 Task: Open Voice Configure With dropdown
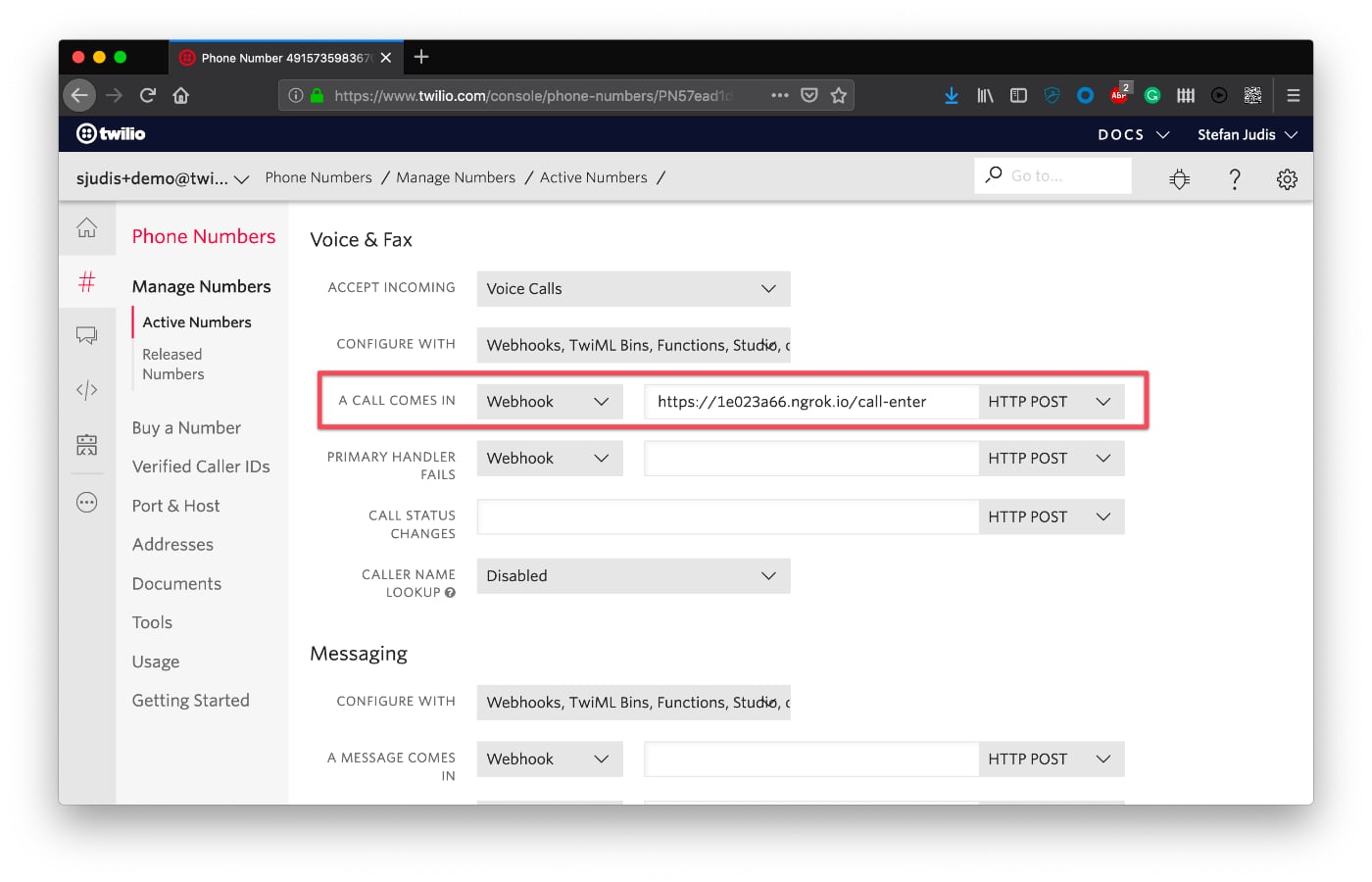tap(633, 345)
